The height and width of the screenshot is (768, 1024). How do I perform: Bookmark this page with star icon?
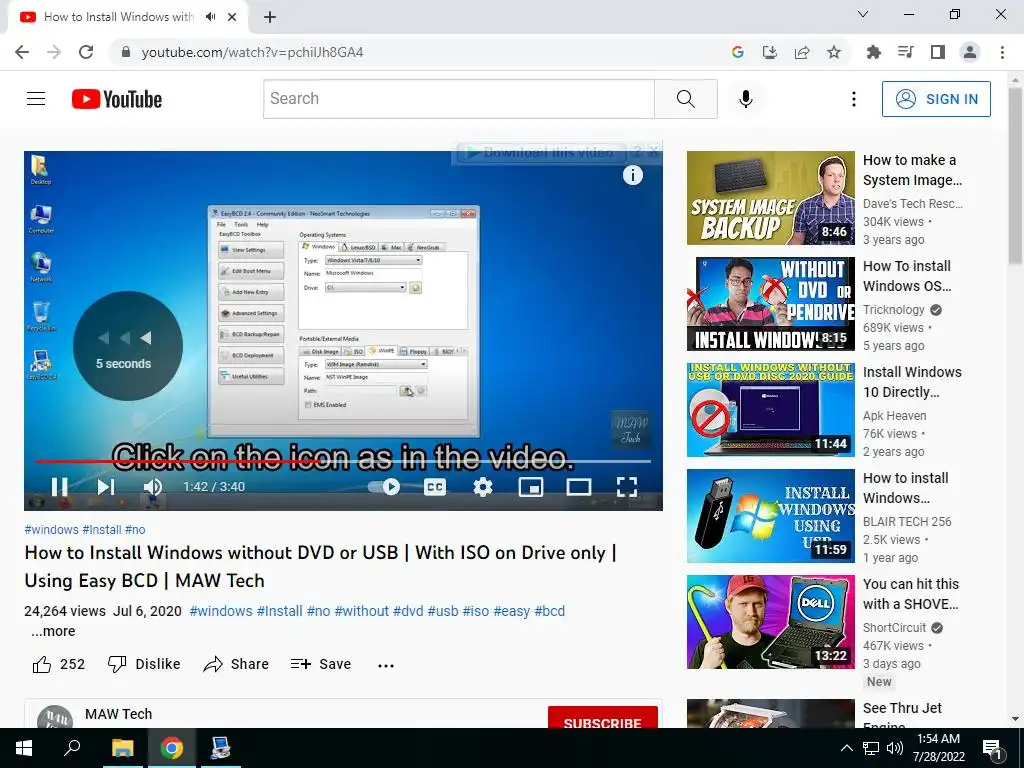click(x=834, y=52)
